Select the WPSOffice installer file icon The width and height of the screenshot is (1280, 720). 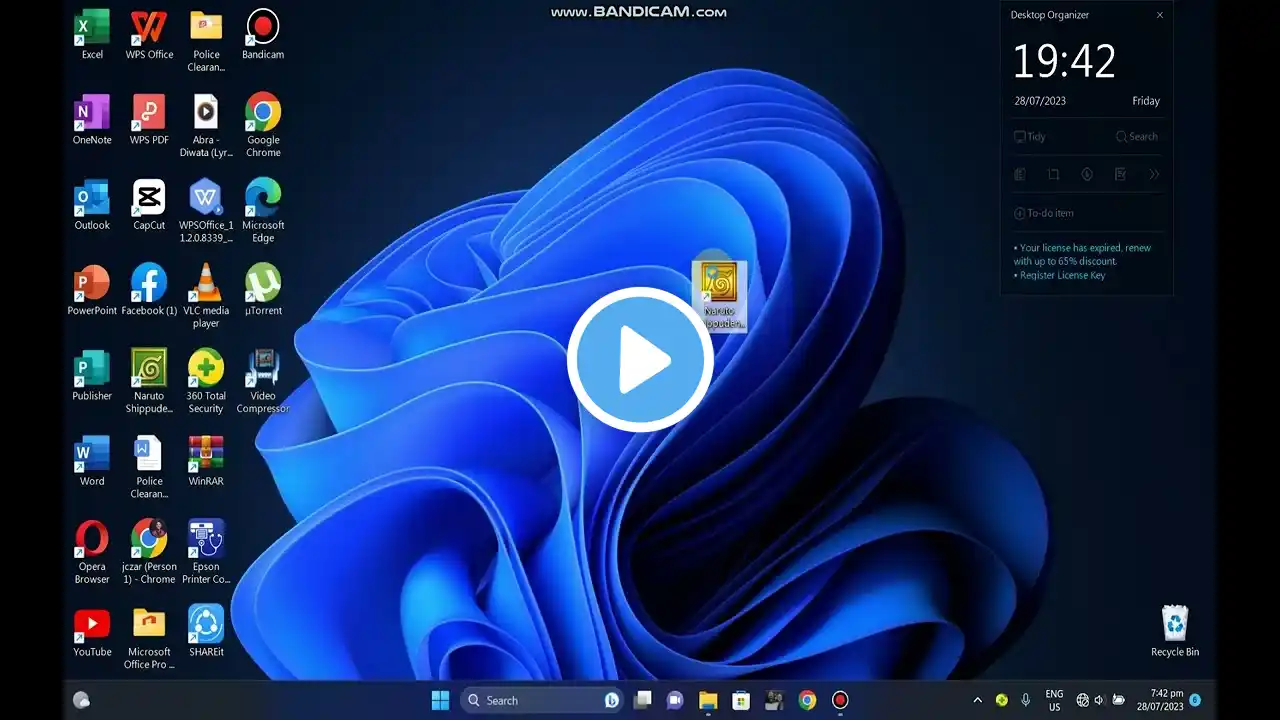tap(206, 211)
